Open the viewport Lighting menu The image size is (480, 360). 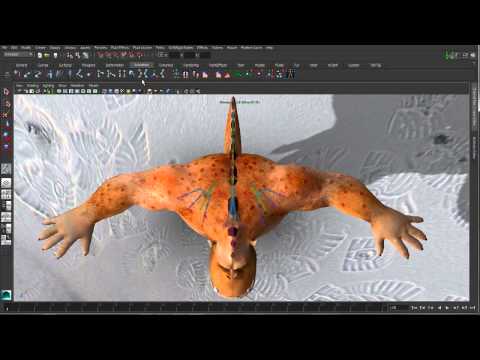(x=48, y=86)
